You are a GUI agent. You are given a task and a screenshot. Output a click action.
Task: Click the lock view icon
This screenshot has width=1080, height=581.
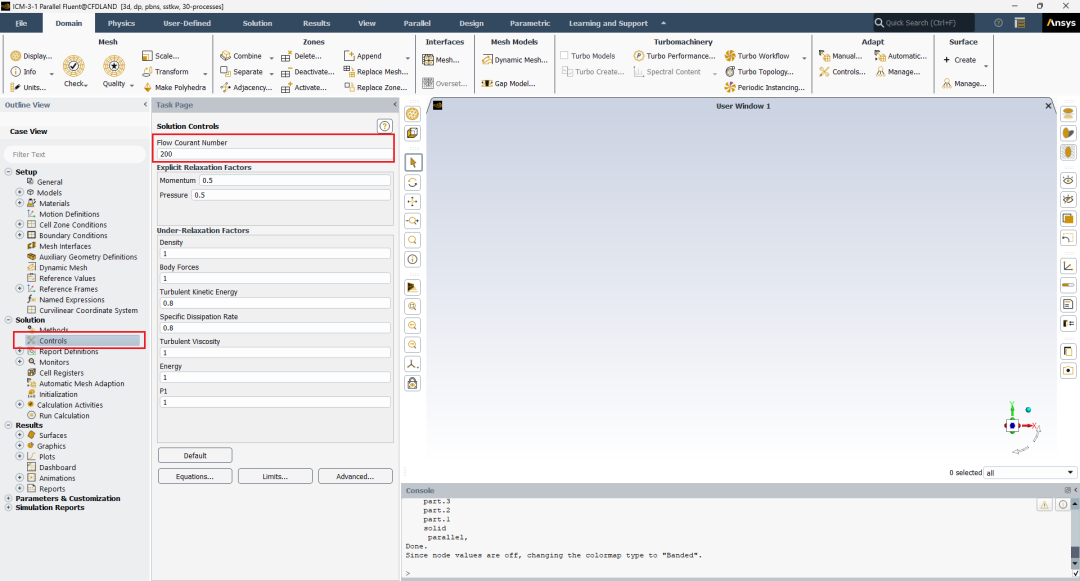coord(413,383)
